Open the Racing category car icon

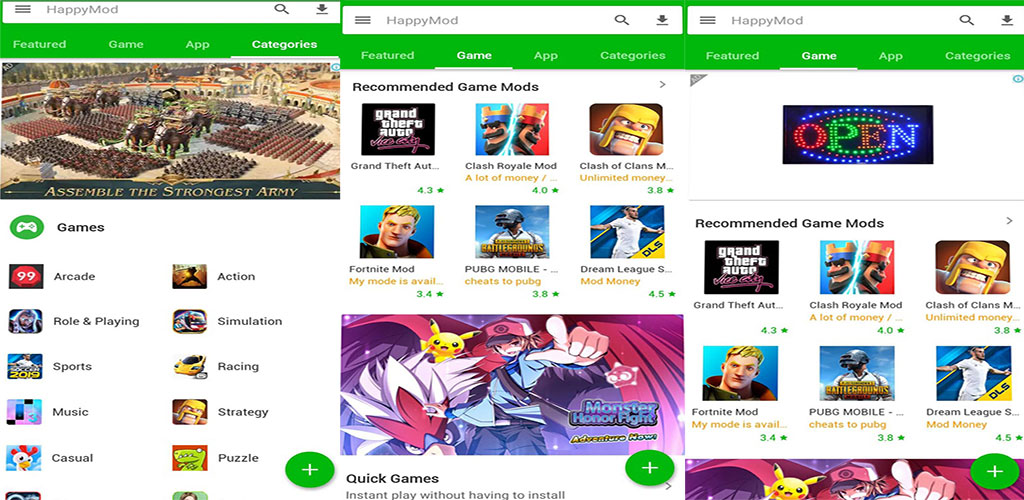pyautogui.click(x=189, y=367)
